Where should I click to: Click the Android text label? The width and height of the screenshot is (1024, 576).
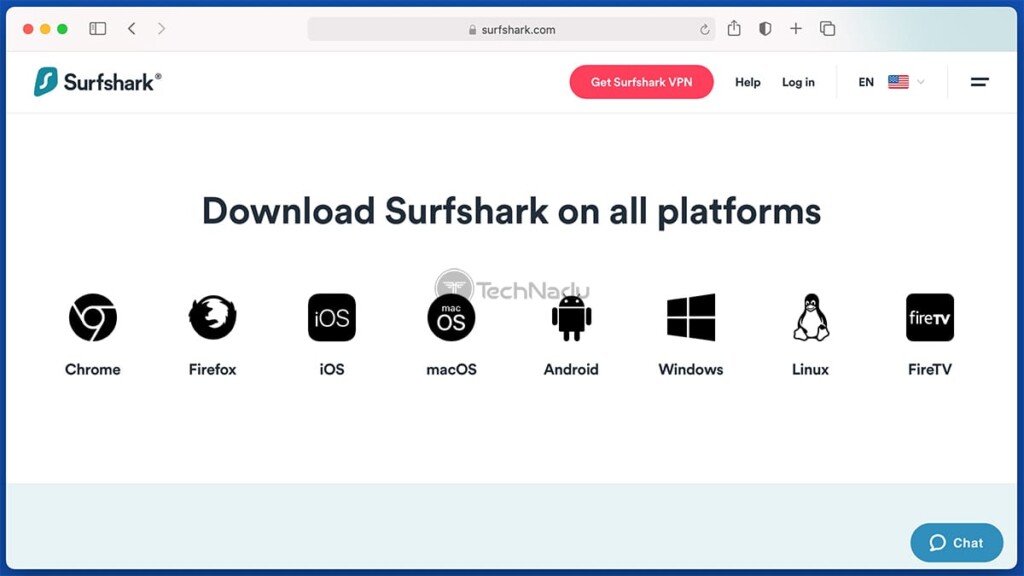(x=571, y=370)
